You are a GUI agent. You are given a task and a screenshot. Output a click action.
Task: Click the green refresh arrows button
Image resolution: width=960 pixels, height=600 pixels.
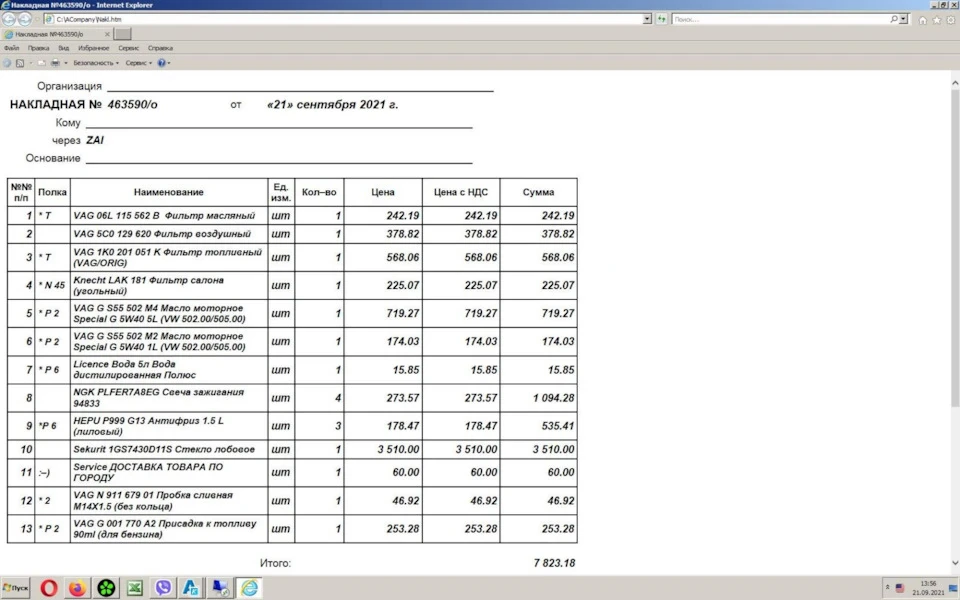point(661,19)
